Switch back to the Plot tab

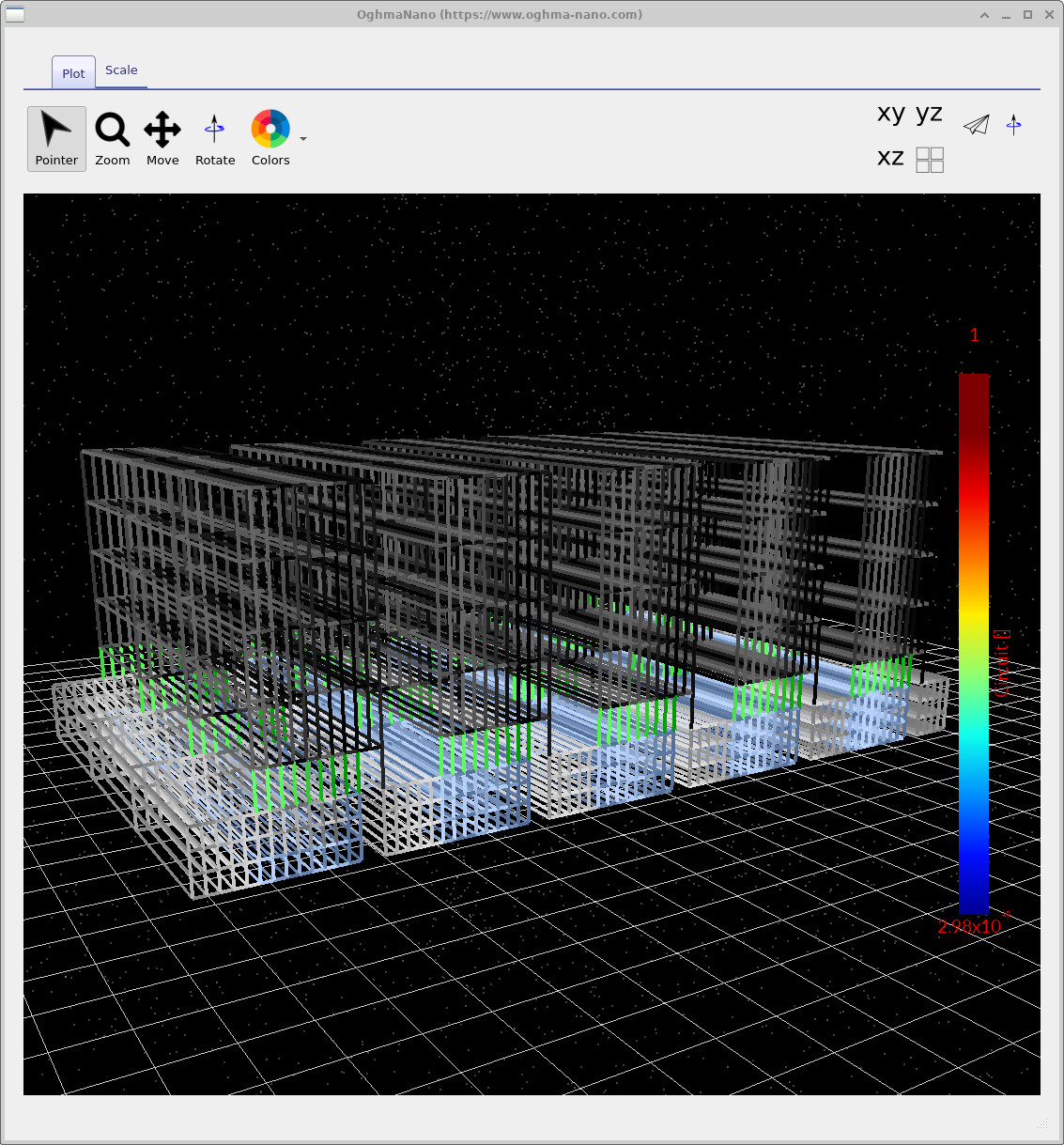pos(72,72)
